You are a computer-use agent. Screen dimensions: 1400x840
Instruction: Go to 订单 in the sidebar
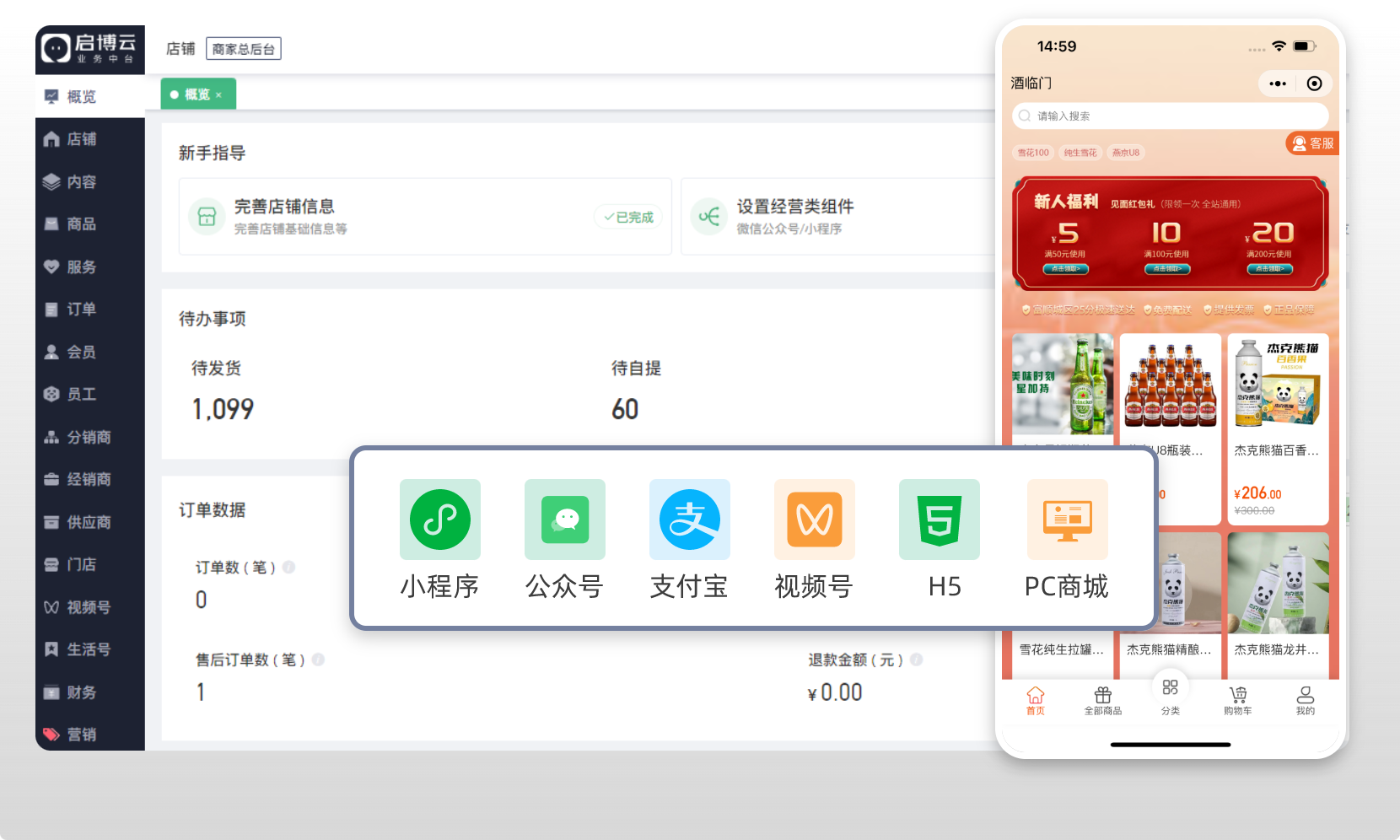(x=81, y=310)
